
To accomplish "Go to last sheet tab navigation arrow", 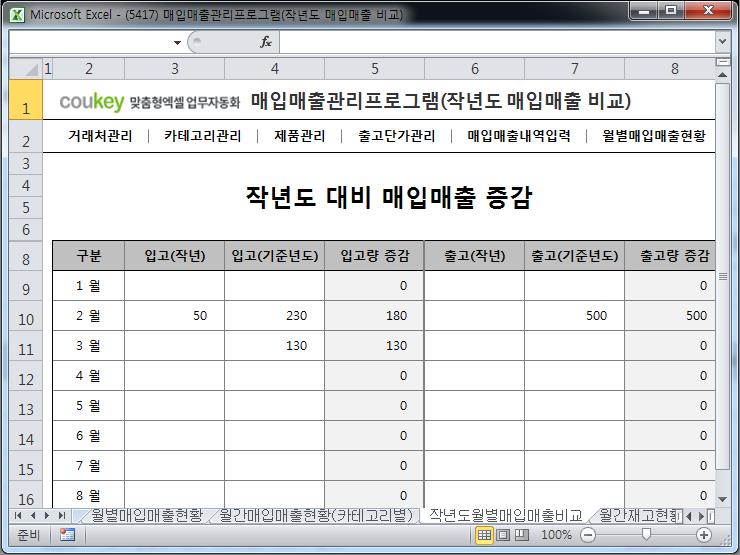I will coord(61,516).
